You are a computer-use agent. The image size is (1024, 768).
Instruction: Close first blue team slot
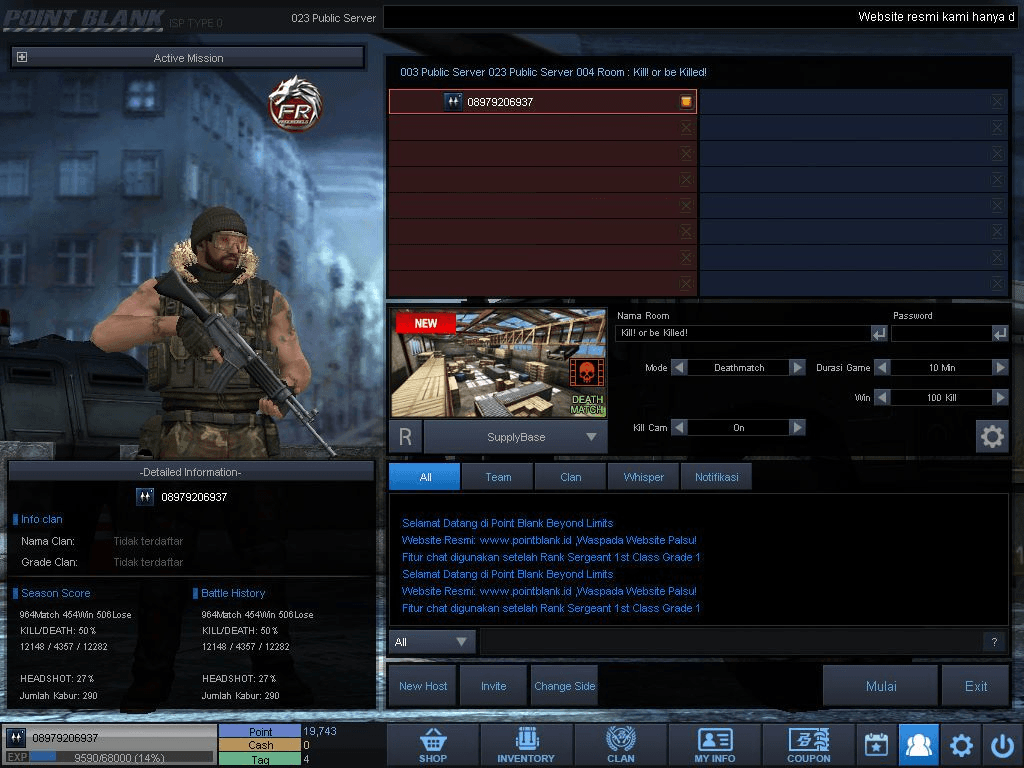[x=997, y=101]
